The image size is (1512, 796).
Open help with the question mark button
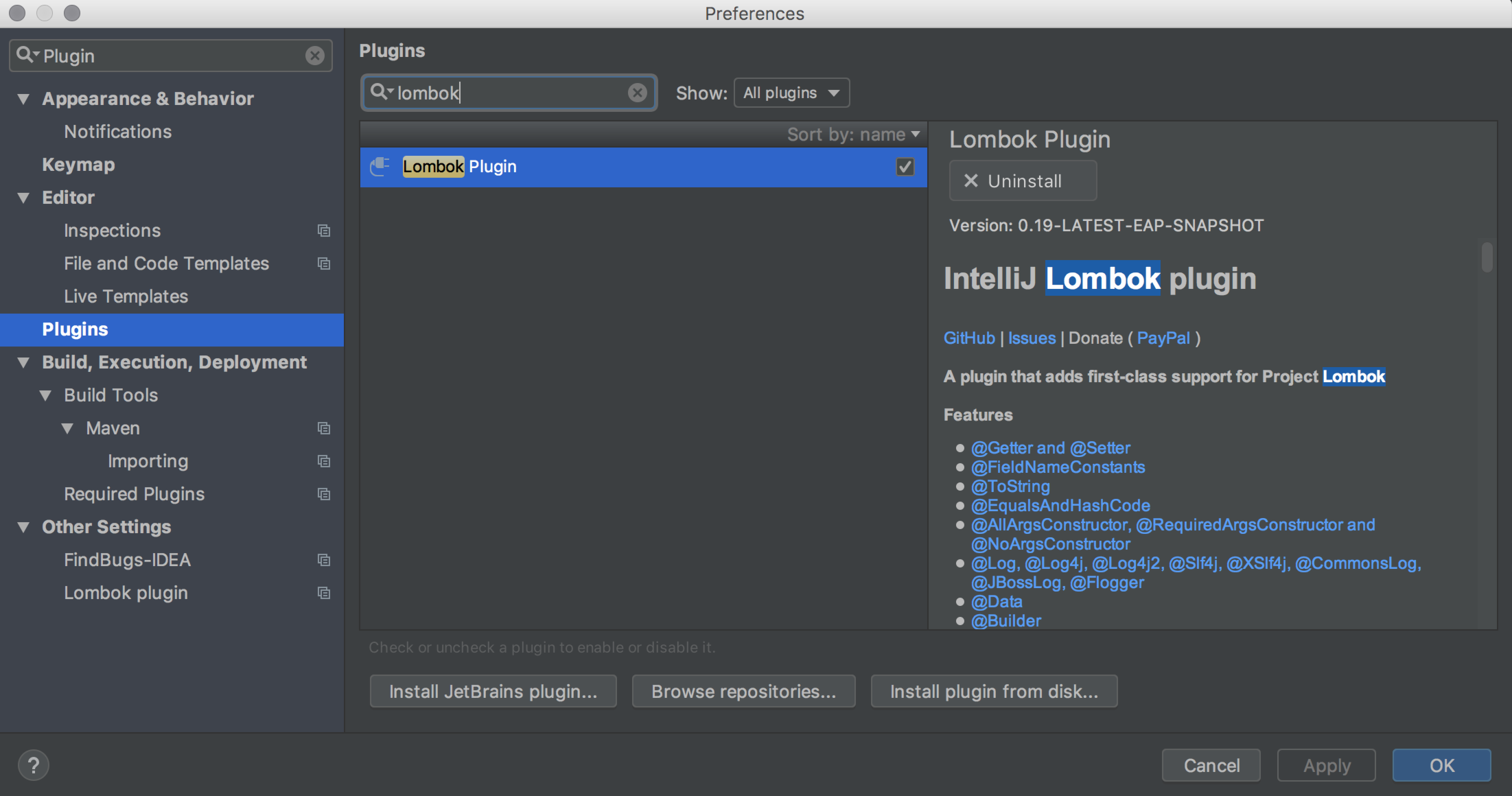[33, 765]
